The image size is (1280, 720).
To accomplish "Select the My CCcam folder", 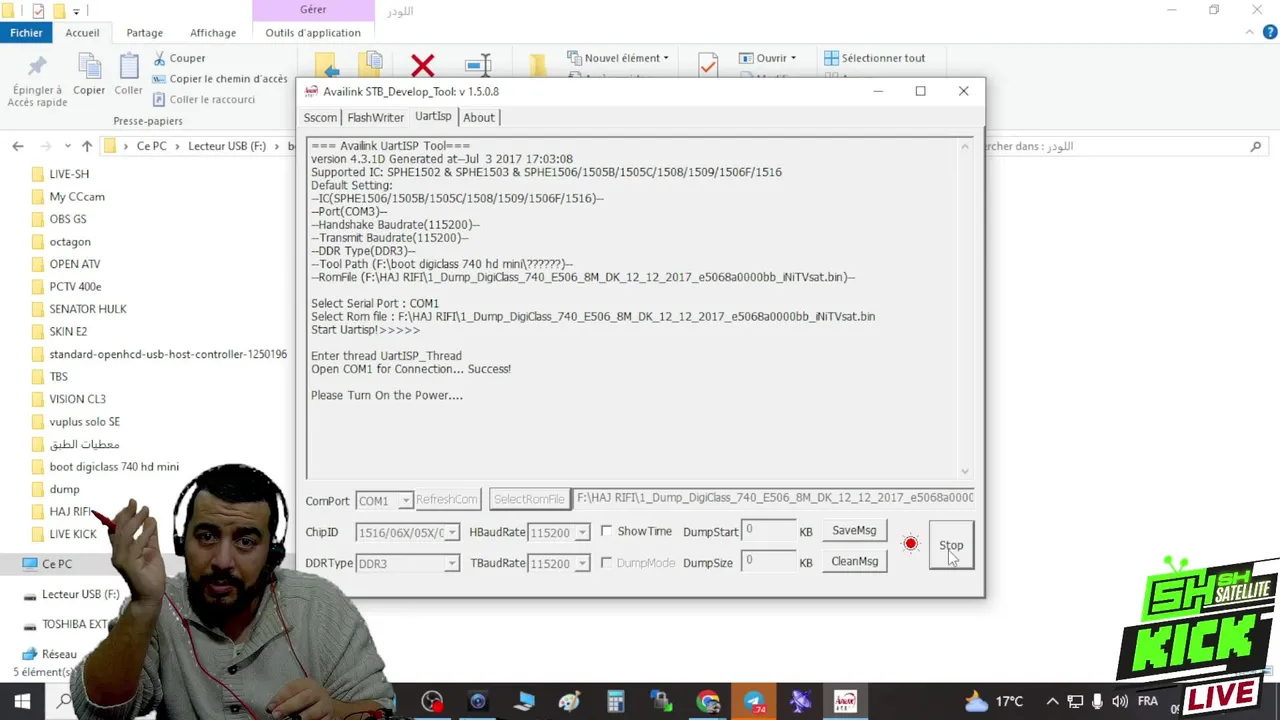I will 77,197.
